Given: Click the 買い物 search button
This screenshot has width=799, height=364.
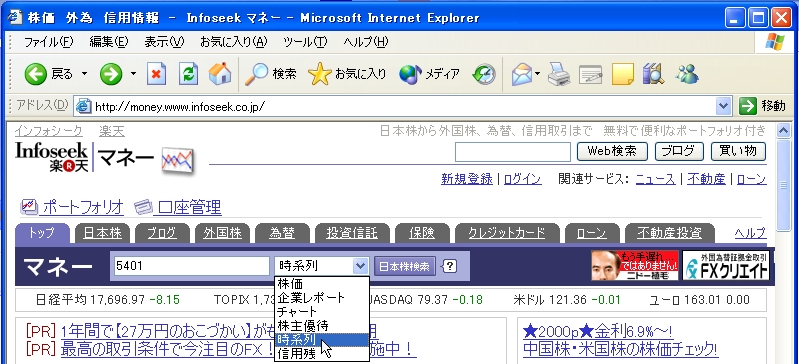Looking at the screenshot, I should (738, 151).
